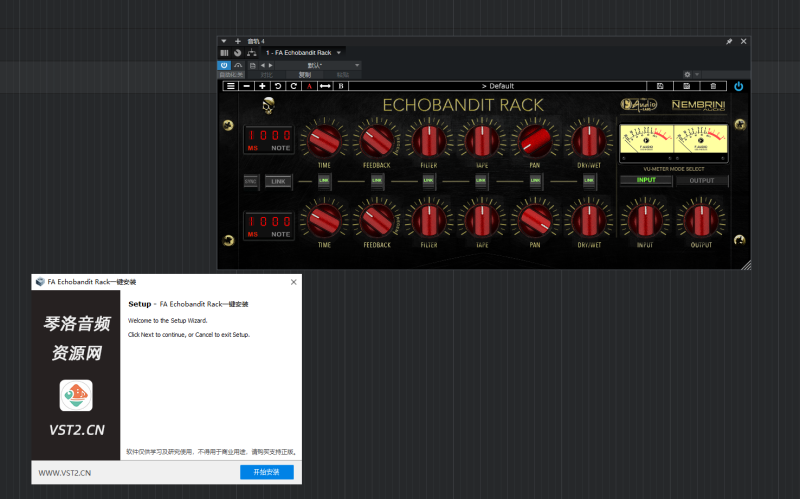The width and height of the screenshot is (800, 499).
Task: Click the redo arrow in Echobandit toolbar
Action: [293, 86]
